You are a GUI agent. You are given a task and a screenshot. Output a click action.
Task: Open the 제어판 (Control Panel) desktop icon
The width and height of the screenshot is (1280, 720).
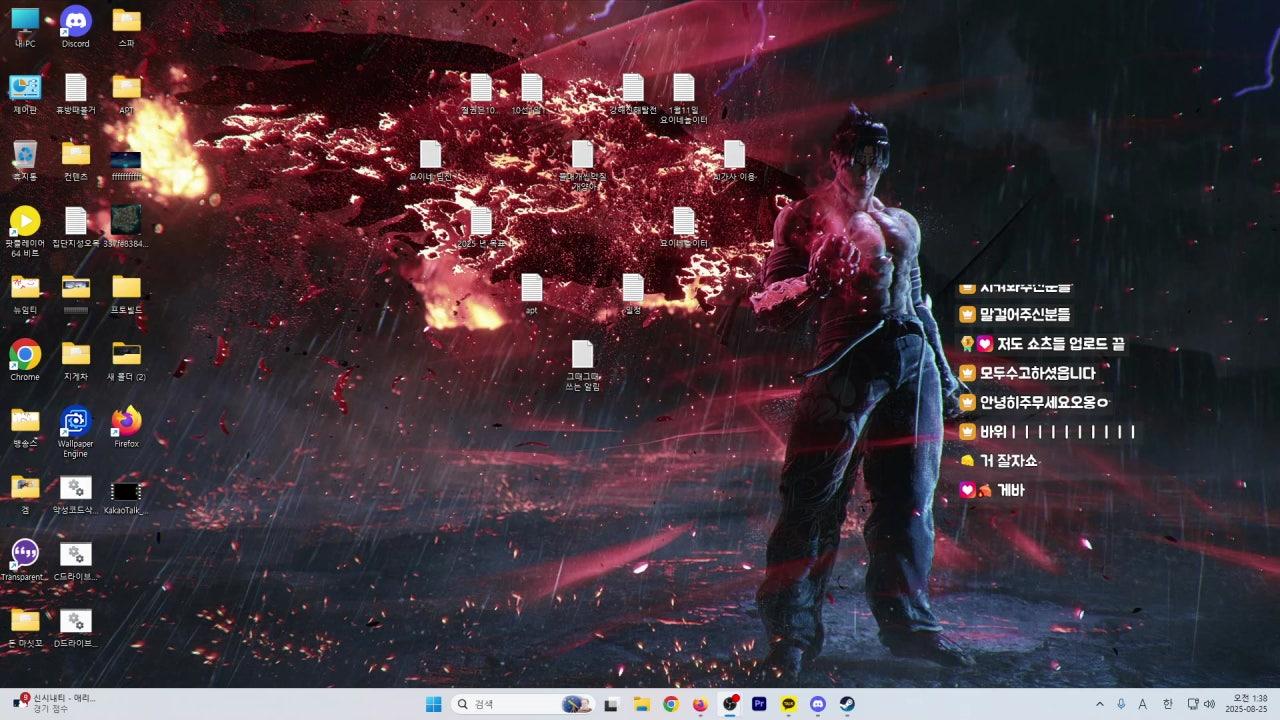pos(25,94)
